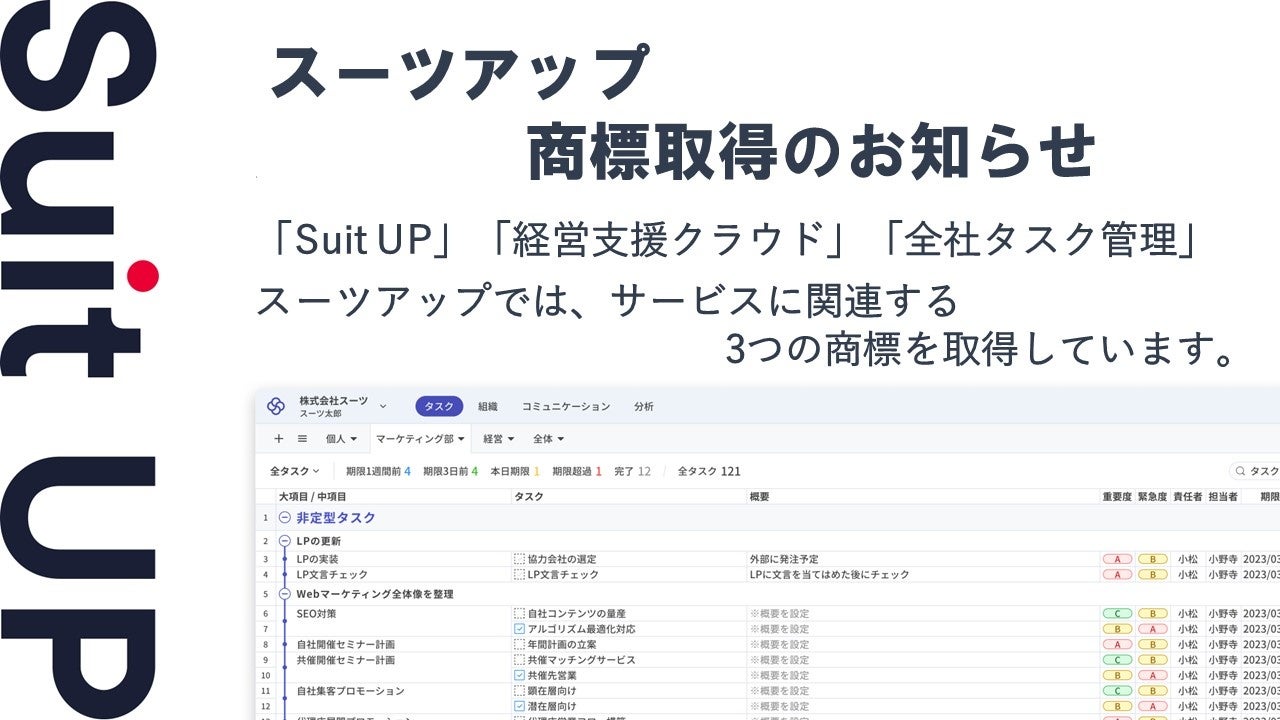Go to the コミュニケーション tab
The width and height of the screenshot is (1280, 720).
(x=566, y=407)
